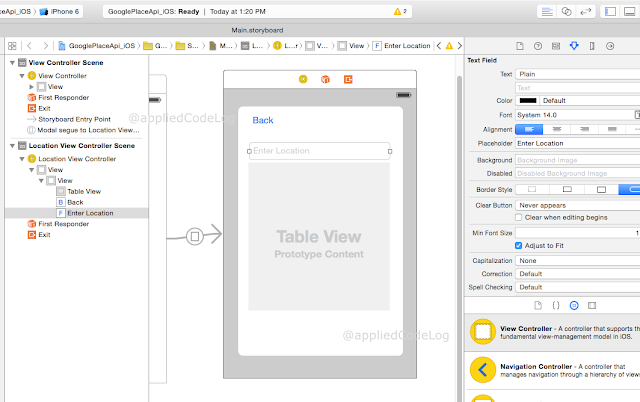Image resolution: width=640 pixels, height=402 pixels.
Task: Open Background image combo box
Action: (578, 160)
